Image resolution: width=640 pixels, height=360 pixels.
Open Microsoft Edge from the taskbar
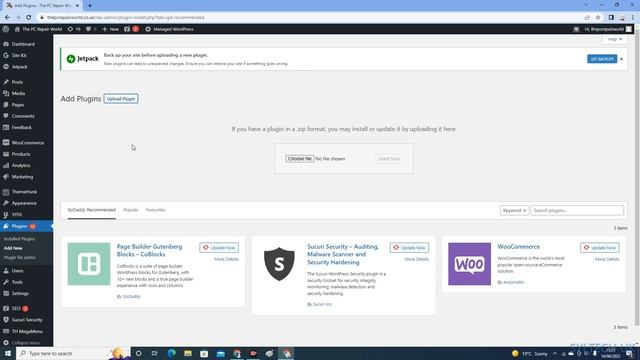coord(171,353)
